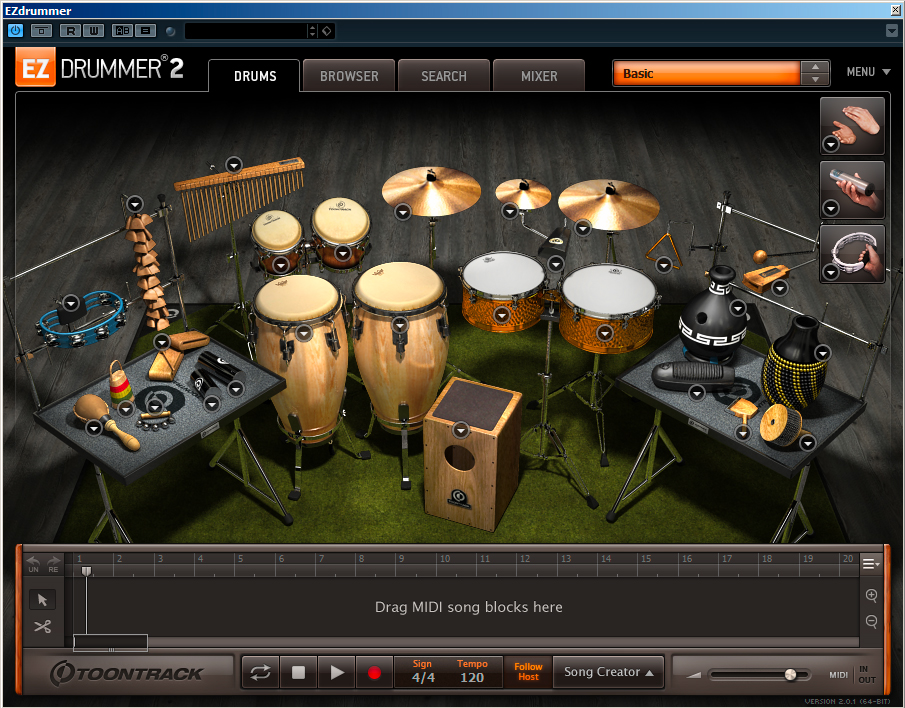Click the shaker in hand thumbnail

tap(852, 190)
